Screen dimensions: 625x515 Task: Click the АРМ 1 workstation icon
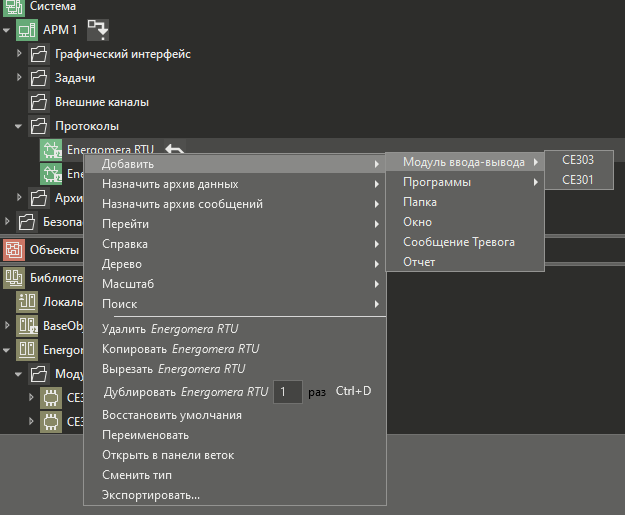pos(26,30)
